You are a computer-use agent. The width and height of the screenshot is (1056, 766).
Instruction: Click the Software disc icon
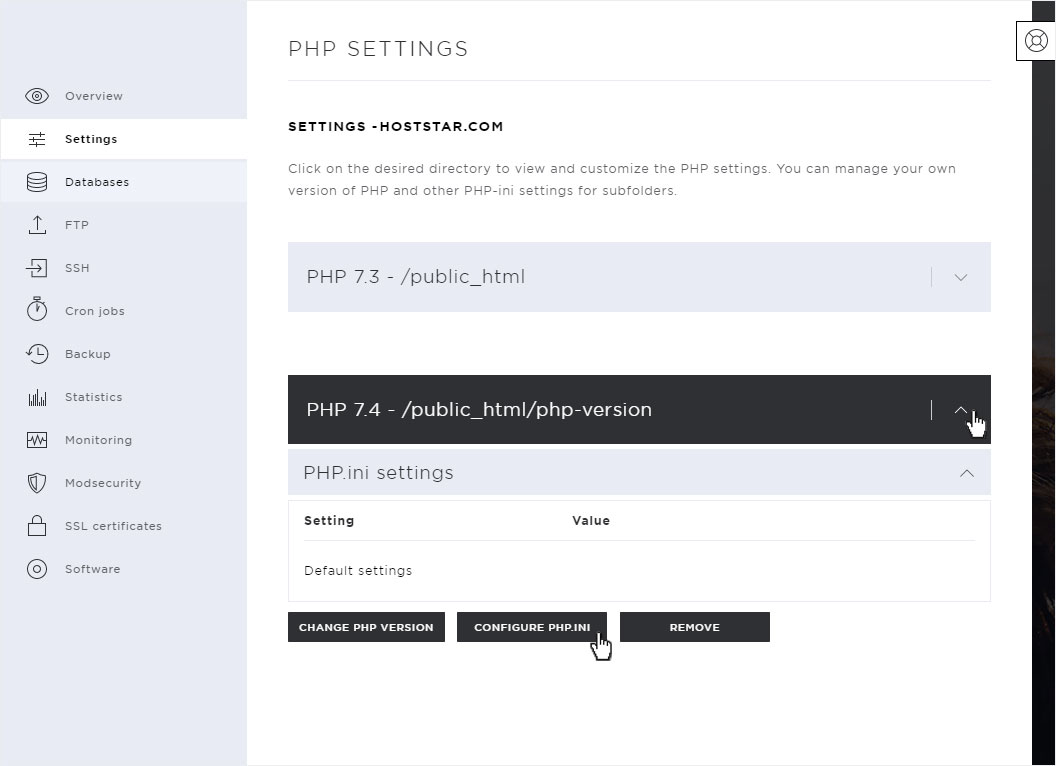coord(37,569)
